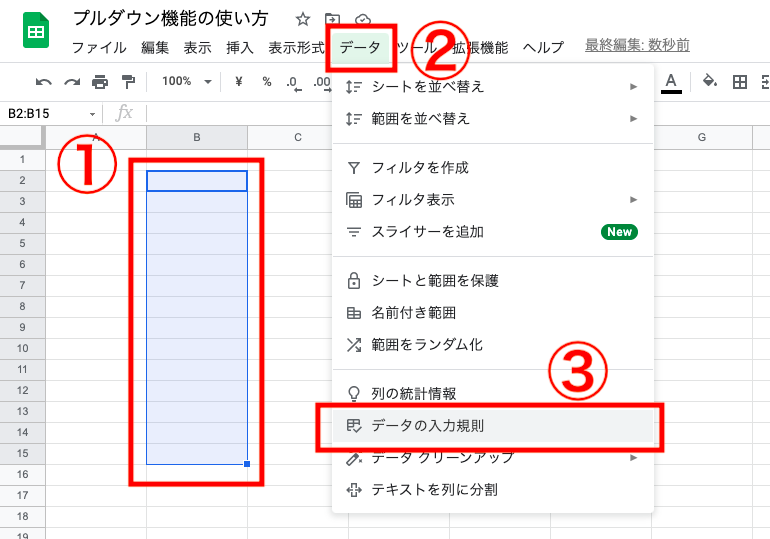Open the fill color bucket
Viewport: 770px width, 539px height.
[710, 81]
